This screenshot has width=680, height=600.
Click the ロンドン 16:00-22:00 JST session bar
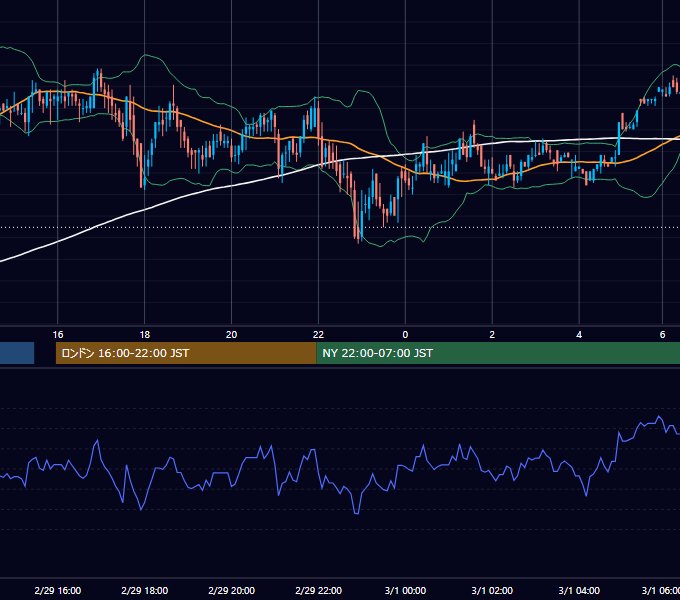[x=186, y=353]
